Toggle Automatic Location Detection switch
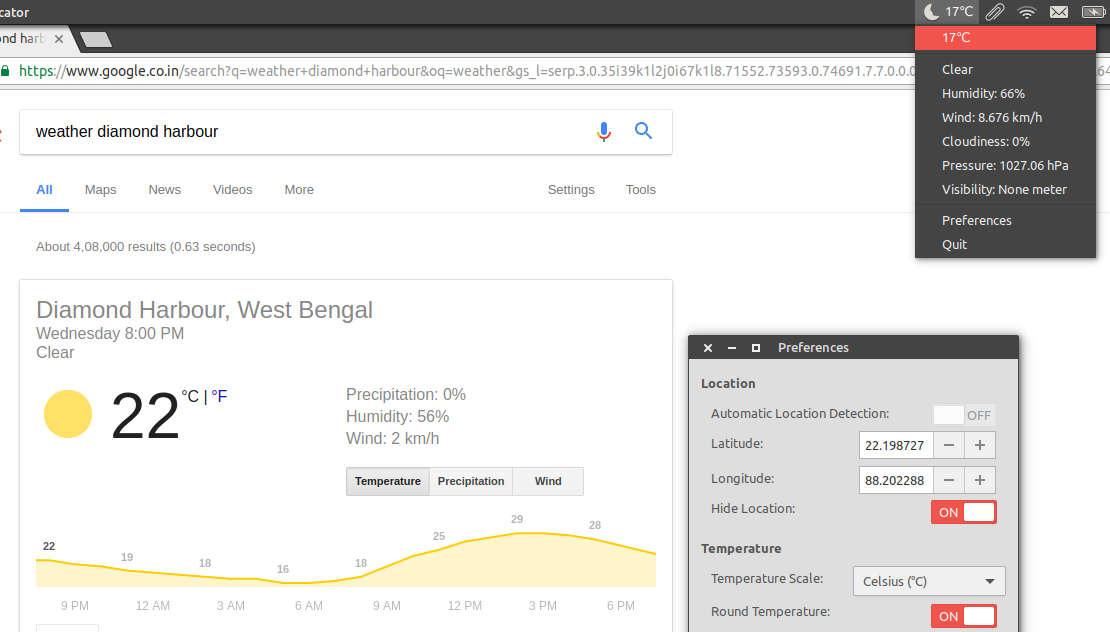Screen dimensions: 1110x632 (964, 415)
